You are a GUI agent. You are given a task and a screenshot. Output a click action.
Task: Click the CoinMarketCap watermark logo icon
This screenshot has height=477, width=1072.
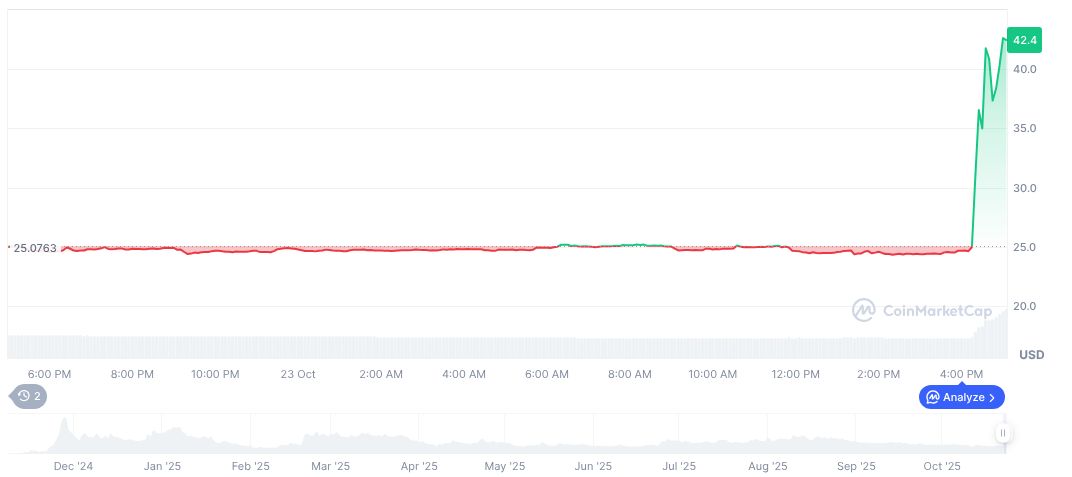(863, 311)
